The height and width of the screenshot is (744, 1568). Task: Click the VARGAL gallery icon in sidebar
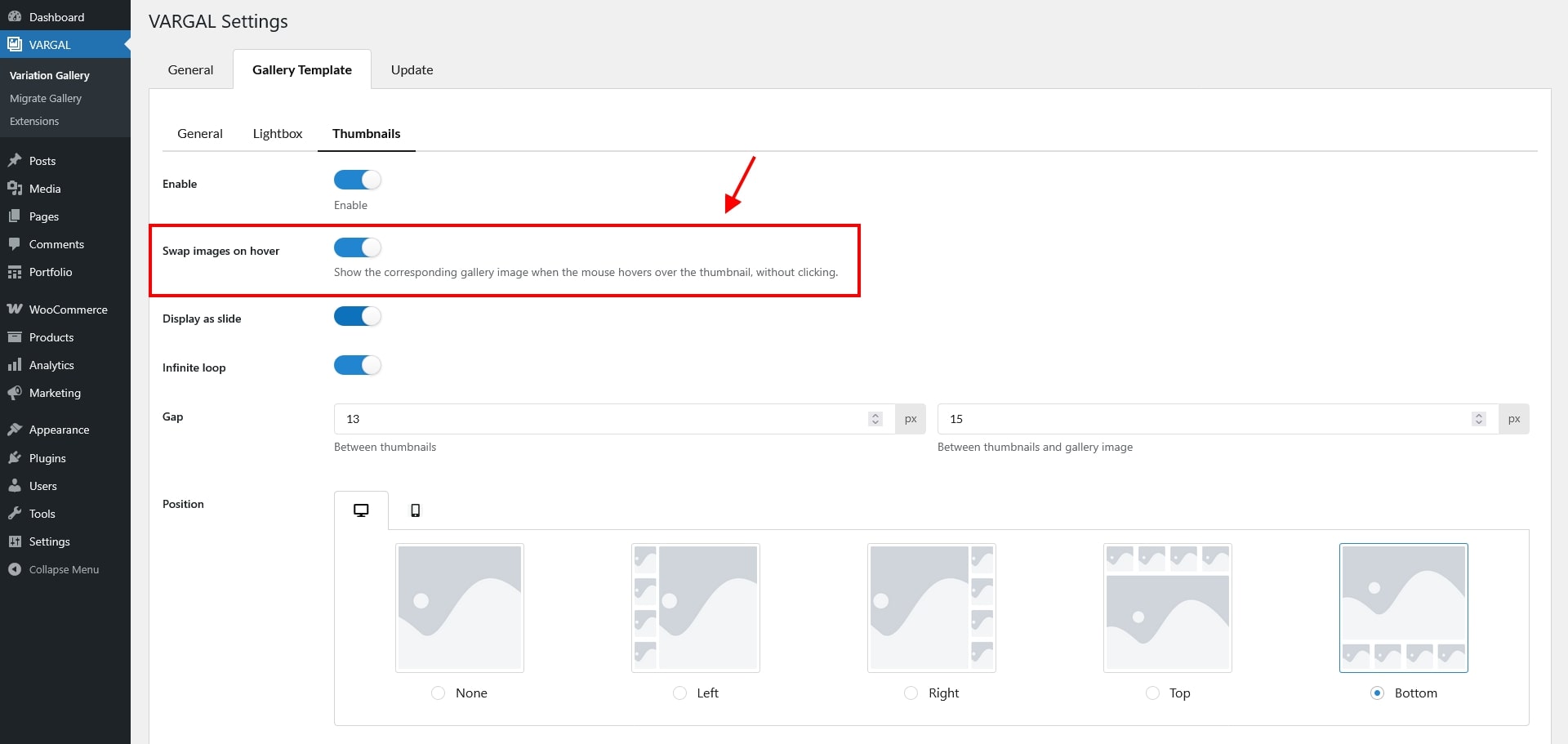(x=15, y=45)
